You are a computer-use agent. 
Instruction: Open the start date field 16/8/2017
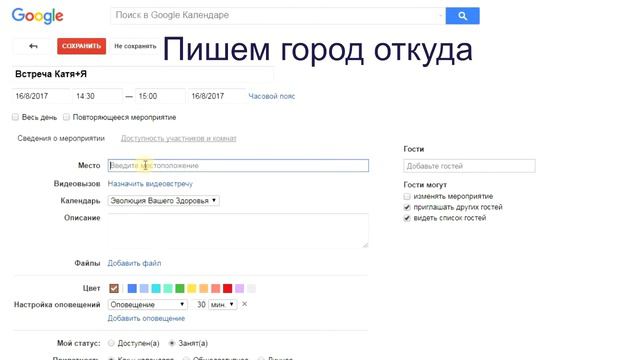(x=40, y=96)
